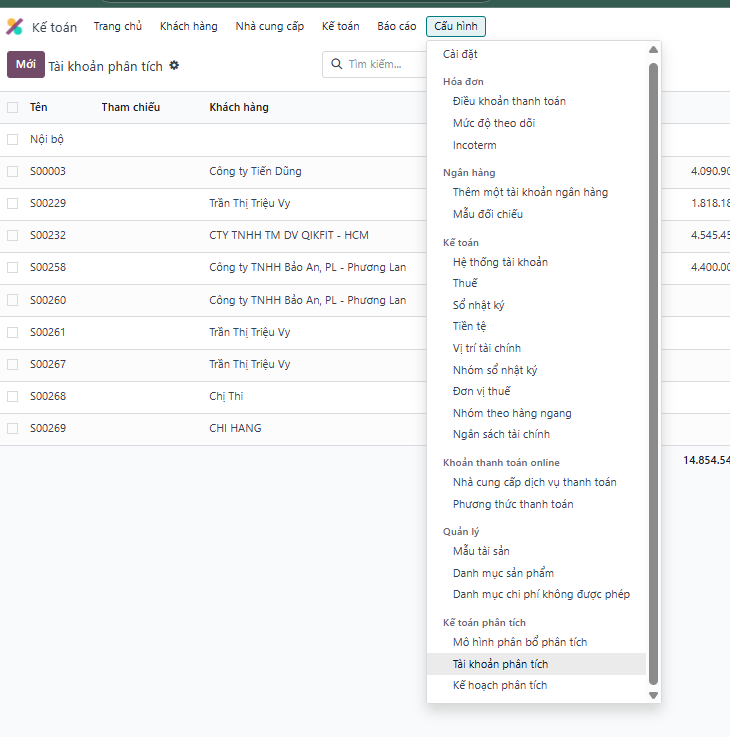The image size is (730, 737).
Task: Select Cài đặt in the menu
Action: [x=460, y=54]
